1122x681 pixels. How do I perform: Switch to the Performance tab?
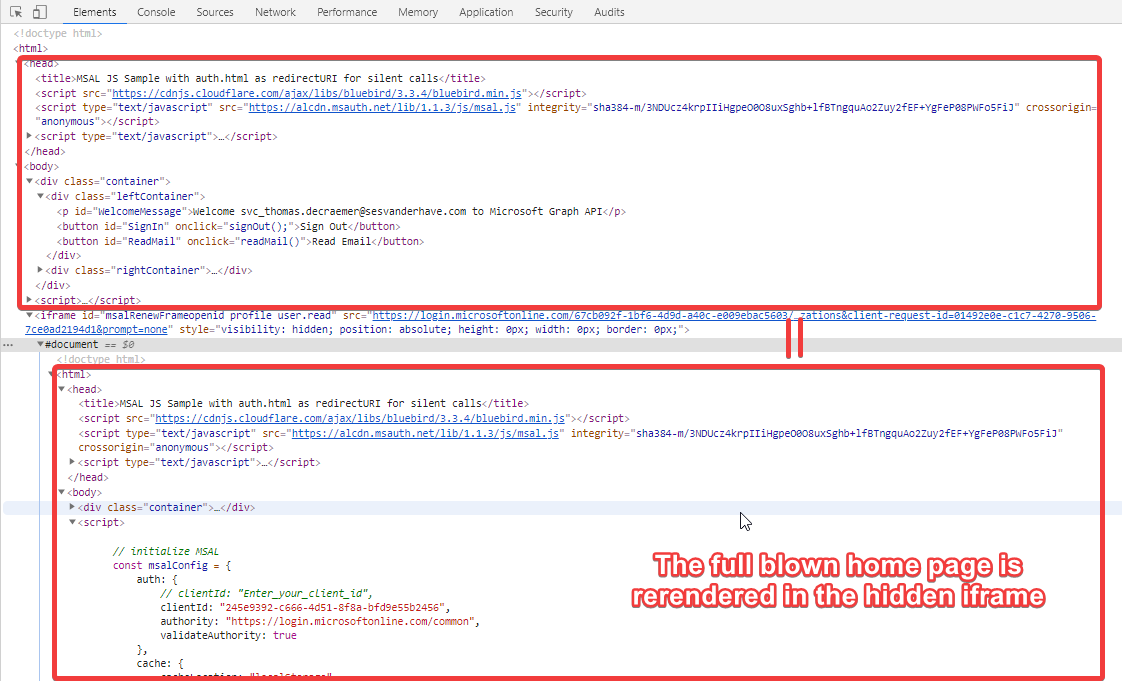(x=347, y=12)
